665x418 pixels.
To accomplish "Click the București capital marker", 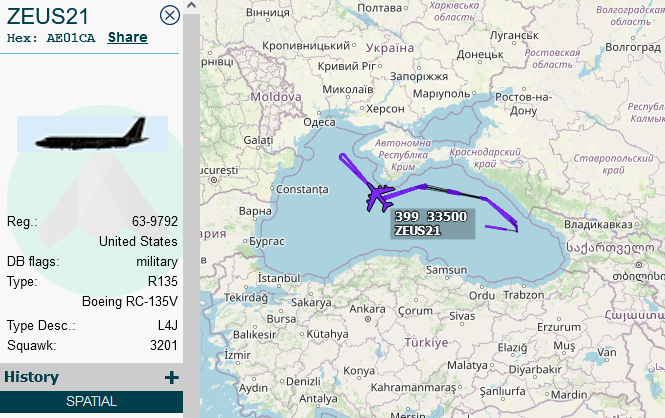I will click(214, 180).
